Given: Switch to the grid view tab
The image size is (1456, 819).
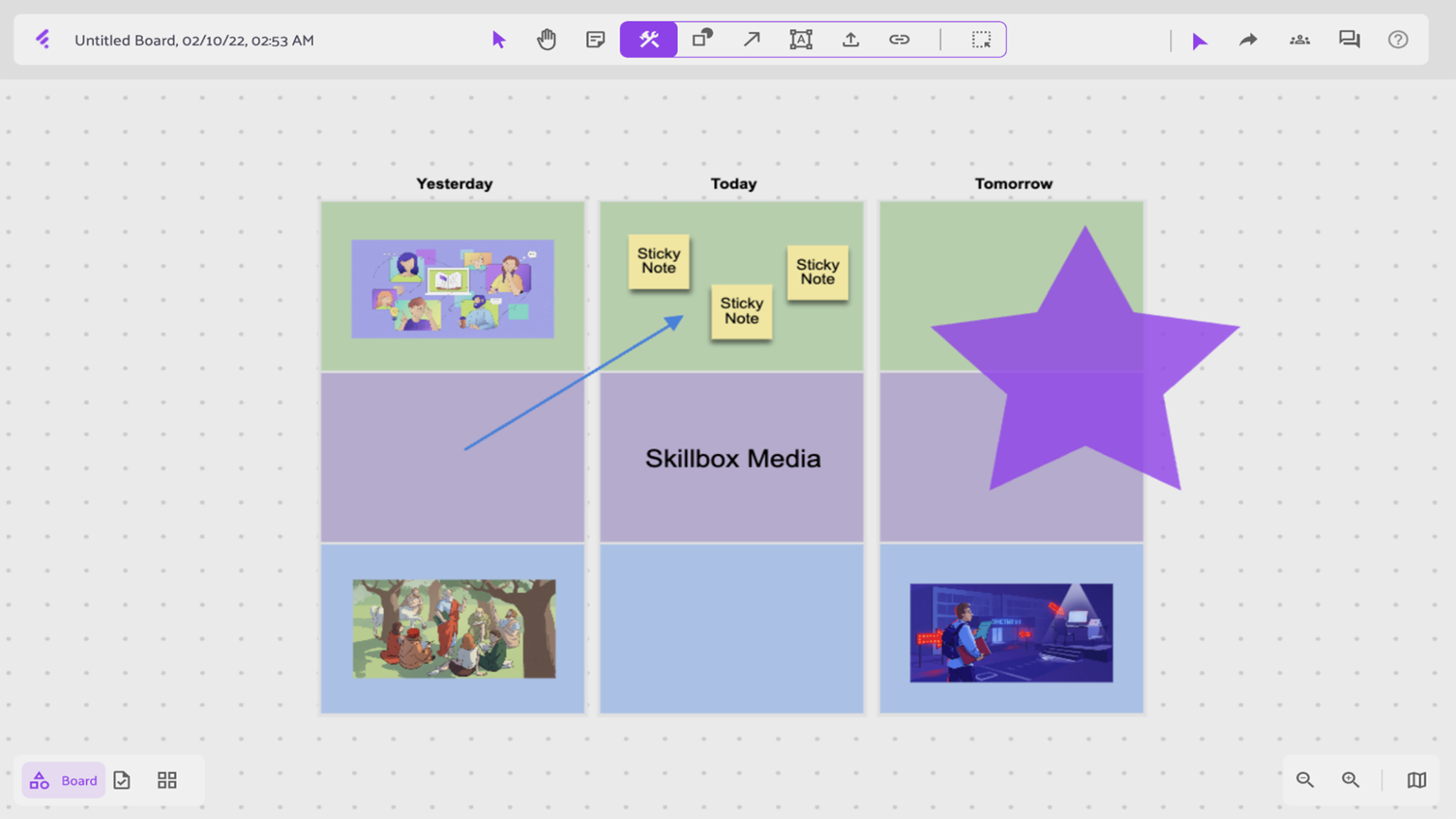Looking at the screenshot, I should pyautogui.click(x=167, y=780).
